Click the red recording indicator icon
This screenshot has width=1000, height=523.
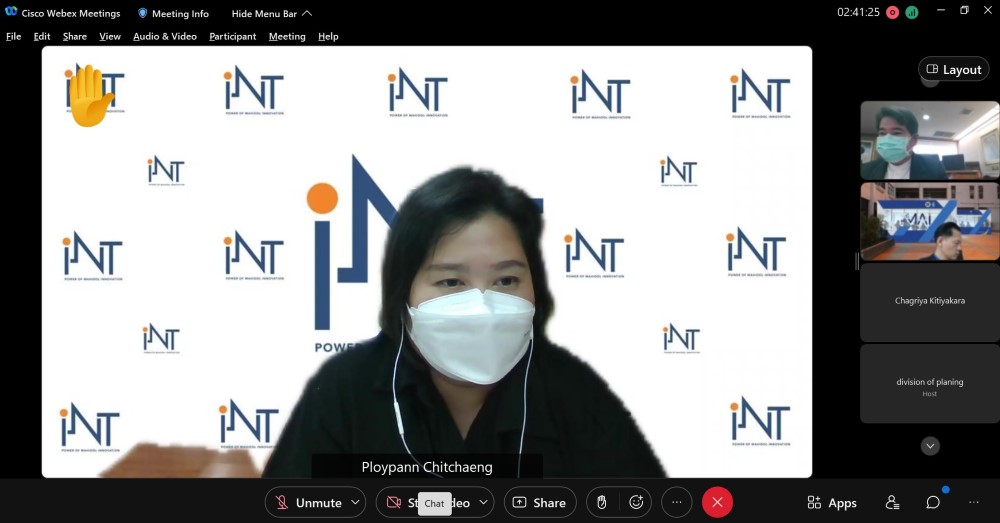click(893, 13)
